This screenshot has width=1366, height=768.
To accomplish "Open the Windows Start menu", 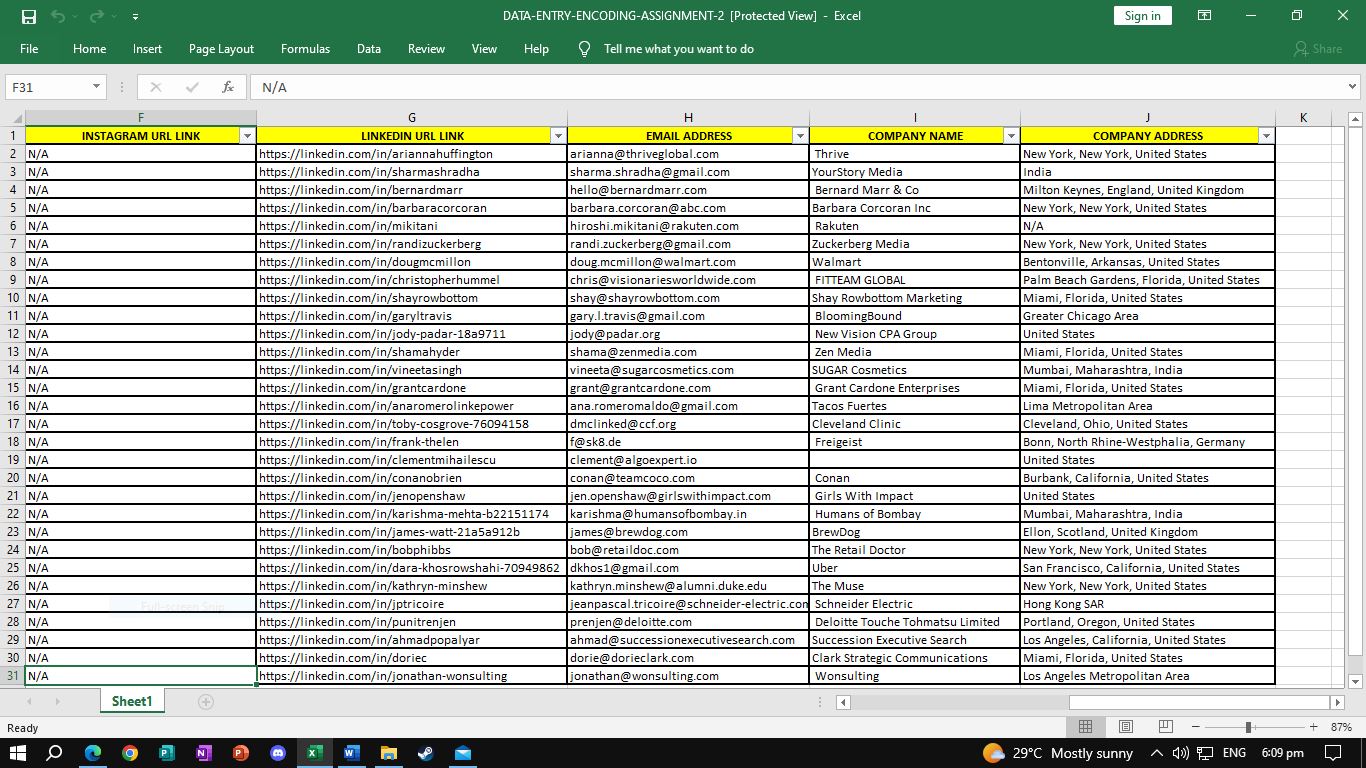I will [x=17, y=753].
